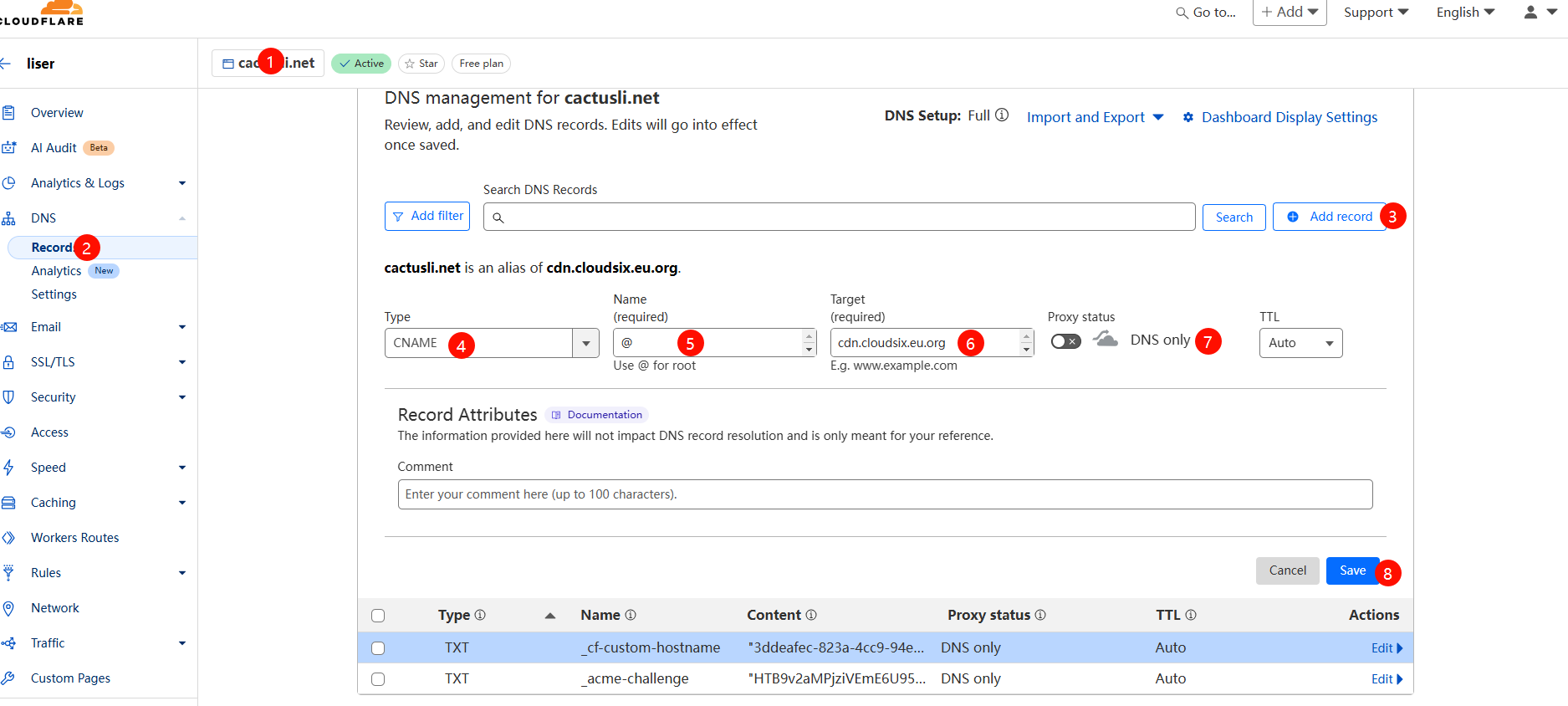
Task: Click the Add filter button
Action: pos(427,216)
